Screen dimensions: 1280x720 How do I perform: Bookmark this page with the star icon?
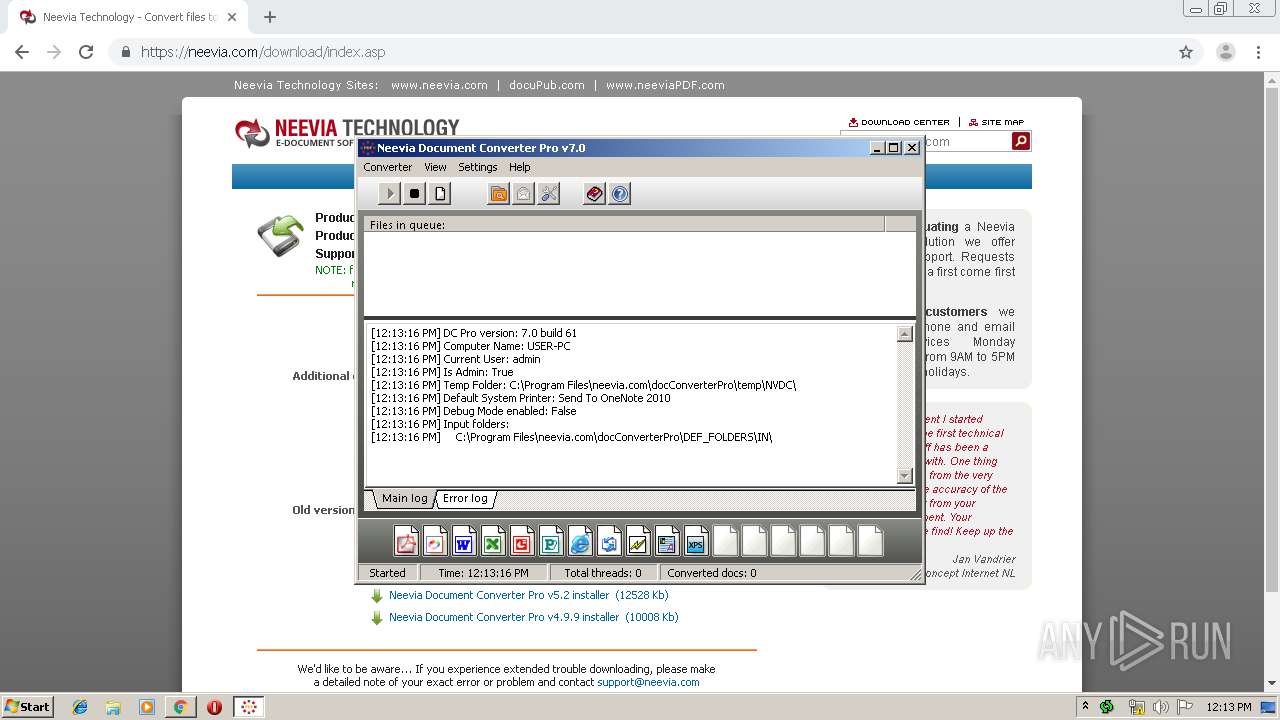tap(1186, 52)
